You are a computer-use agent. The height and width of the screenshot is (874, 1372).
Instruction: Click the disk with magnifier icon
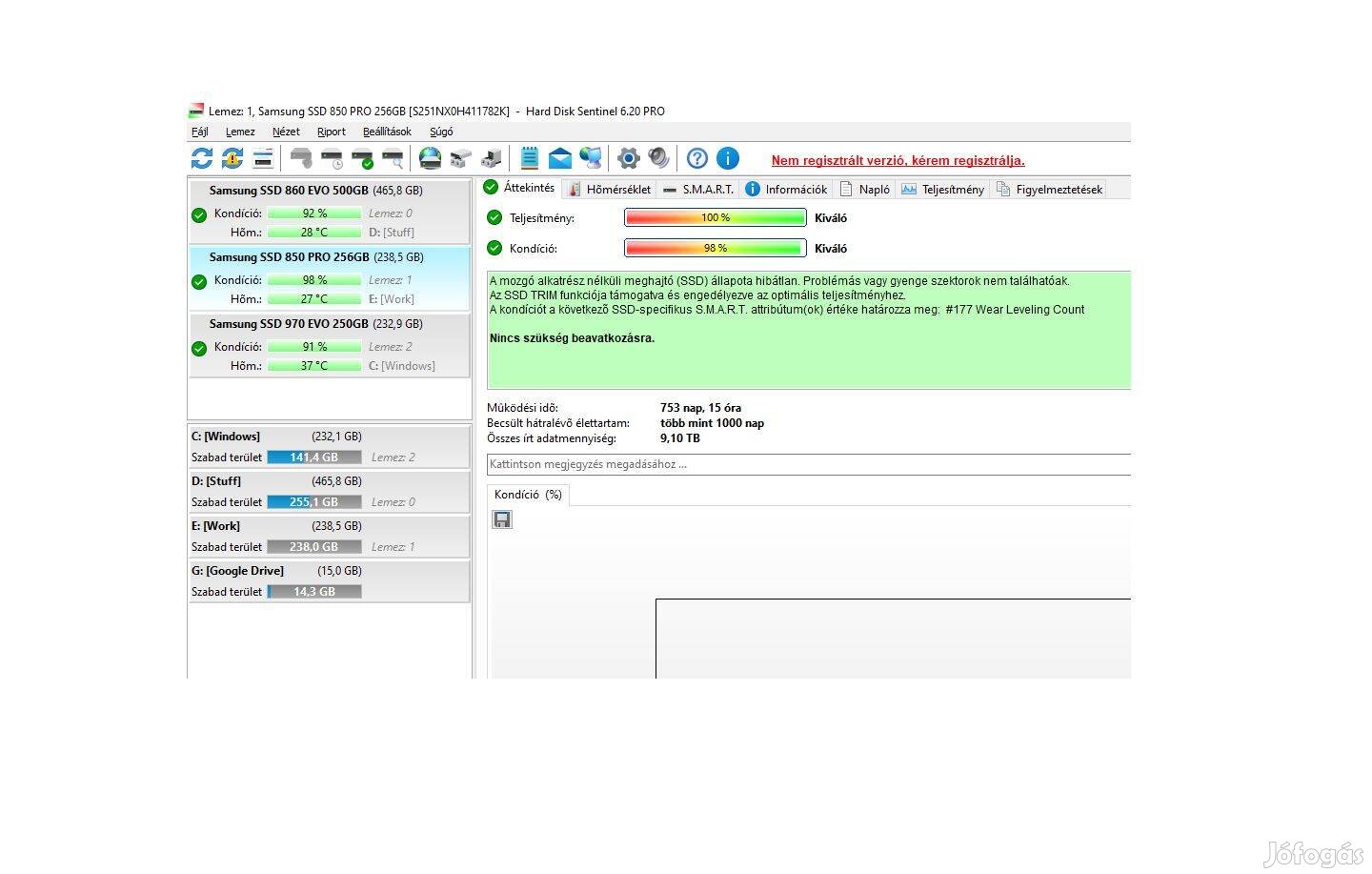(393, 158)
